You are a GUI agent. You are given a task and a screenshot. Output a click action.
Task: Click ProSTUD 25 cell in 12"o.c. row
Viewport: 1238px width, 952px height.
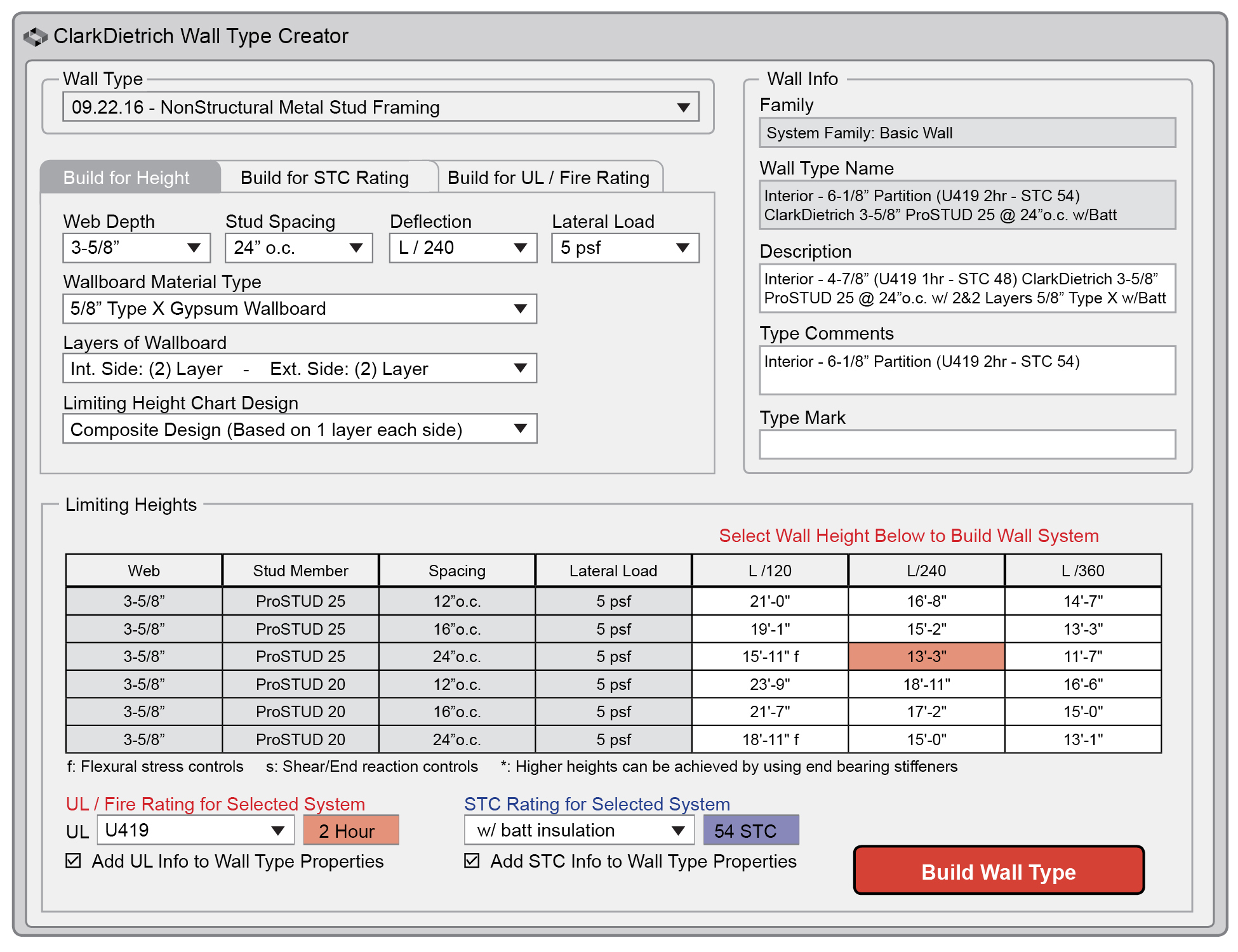(300, 601)
